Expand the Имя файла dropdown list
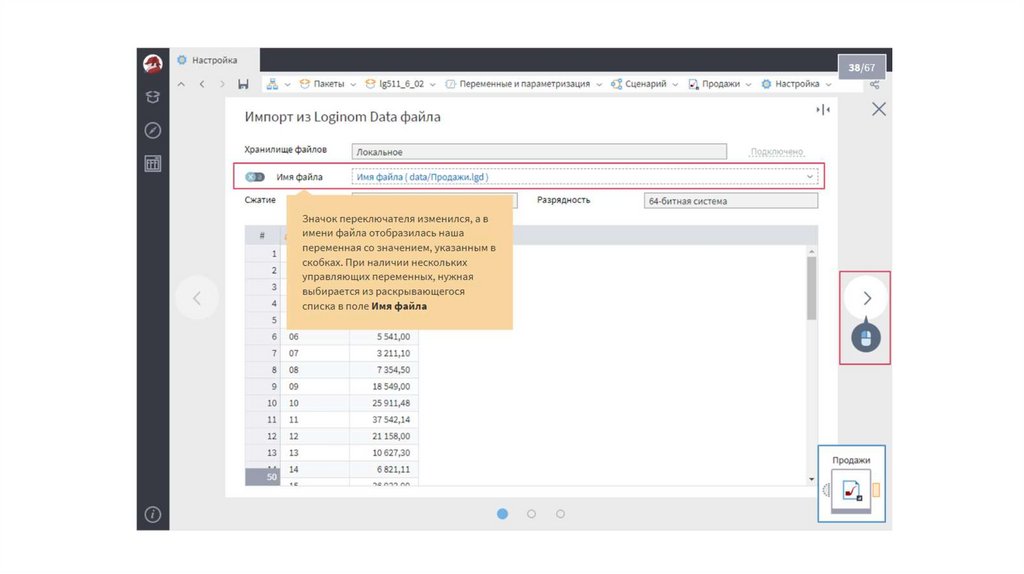 pos(809,177)
